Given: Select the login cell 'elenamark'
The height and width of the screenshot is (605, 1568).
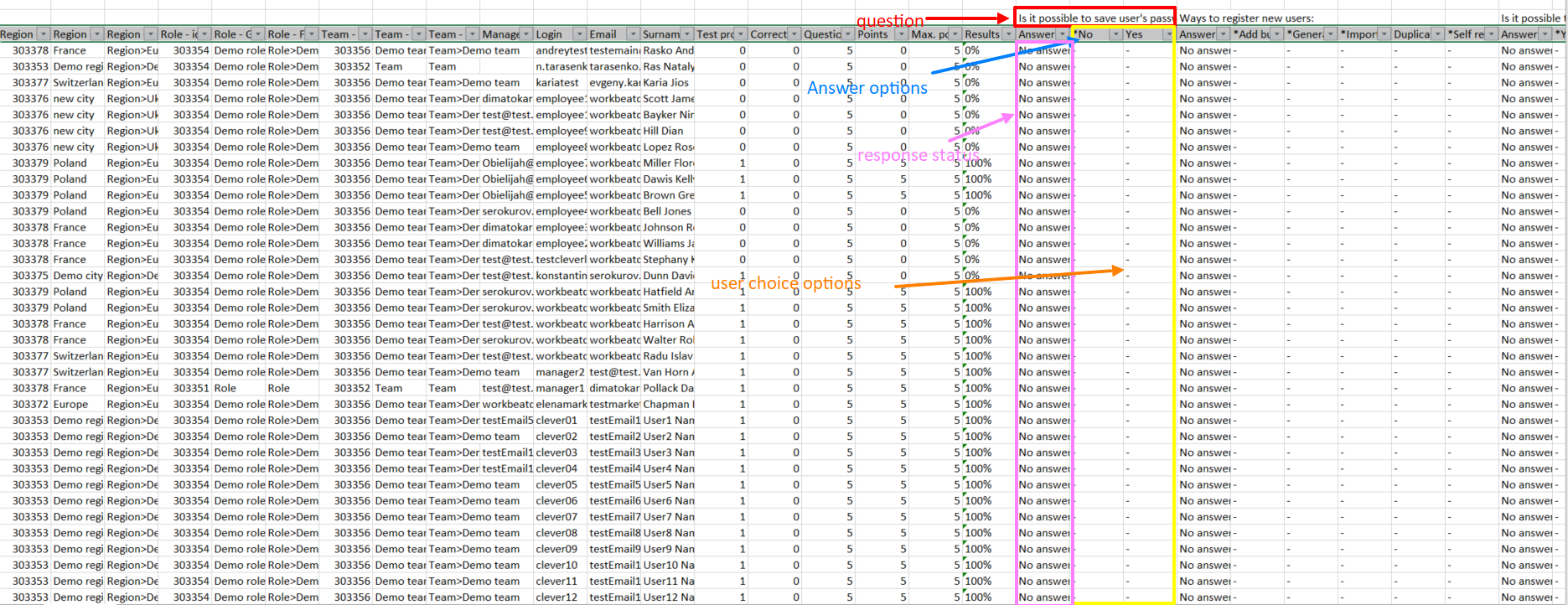Looking at the screenshot, I should pos(561,405).
